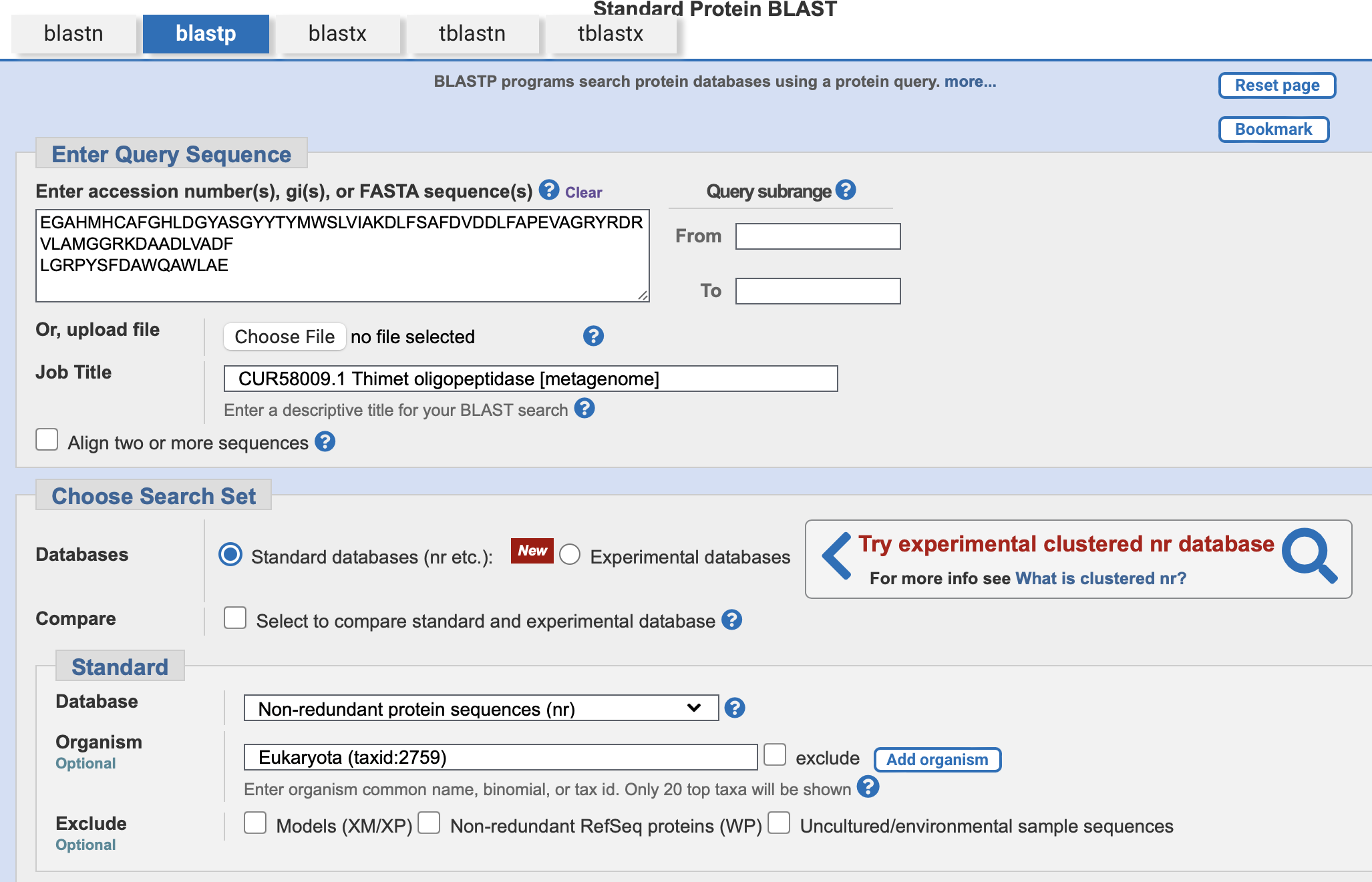Open help icon for Job Title description
Image resolution: width=1372 pixels, height=882 pixels.
click(x=584, y=408)
